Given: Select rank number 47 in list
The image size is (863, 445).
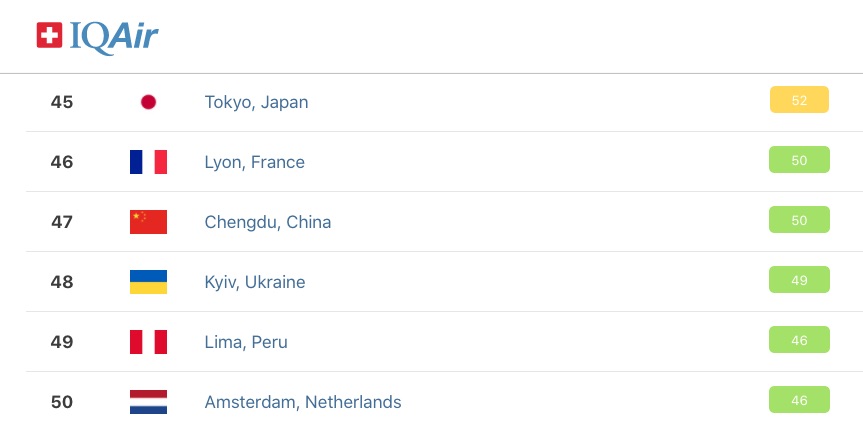Looking at the screenshot, I should click(62, 222).
